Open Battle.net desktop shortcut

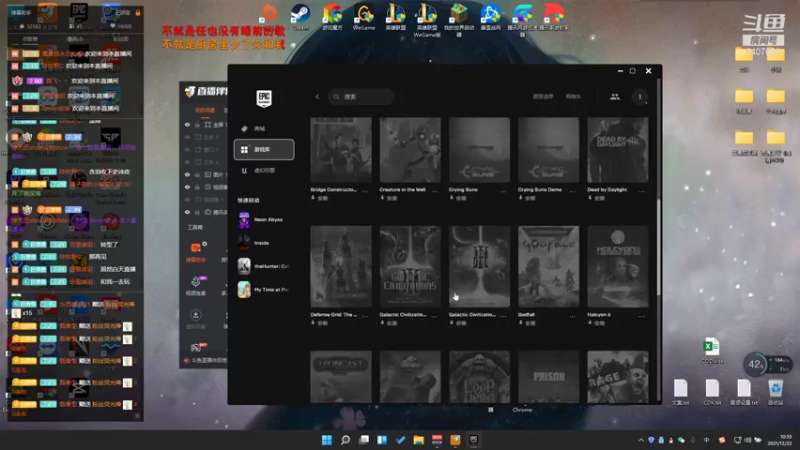490,17
